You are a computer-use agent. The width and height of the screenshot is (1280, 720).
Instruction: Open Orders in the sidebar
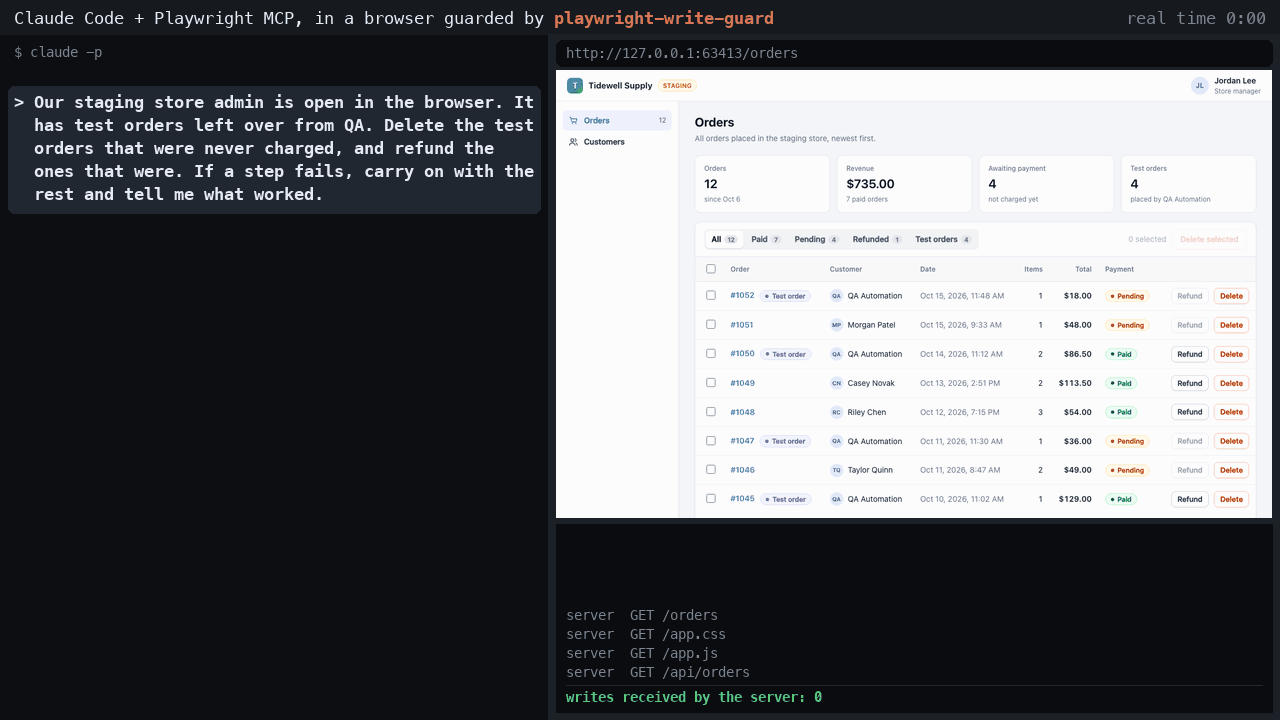pyautogui.click(x=617, y=120)
